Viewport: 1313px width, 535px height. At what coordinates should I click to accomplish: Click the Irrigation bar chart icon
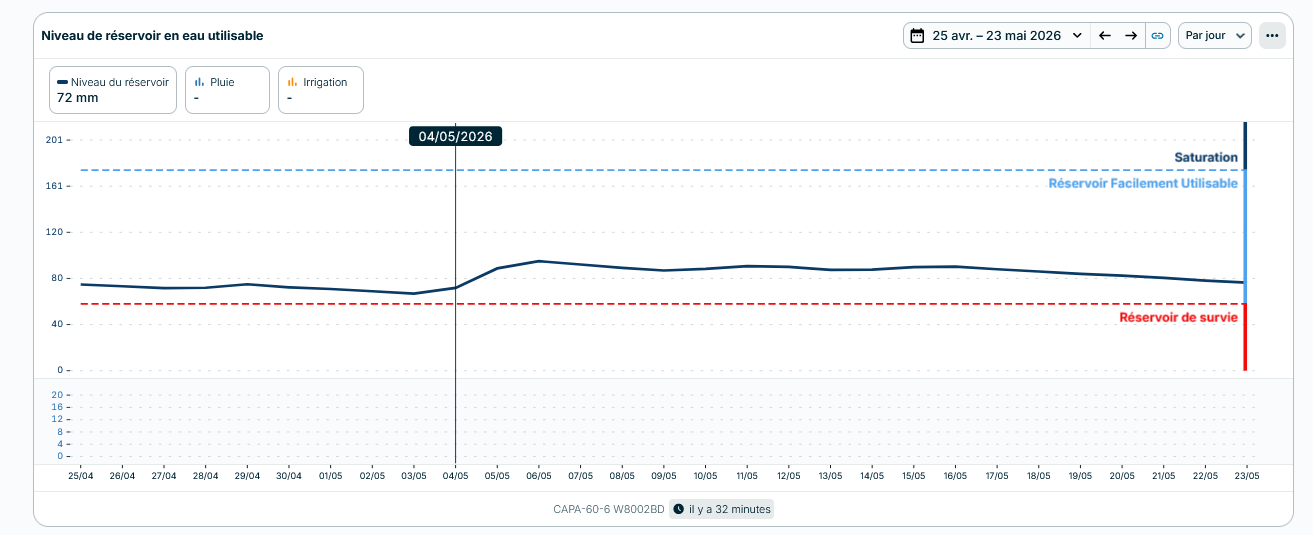point(293,82)
